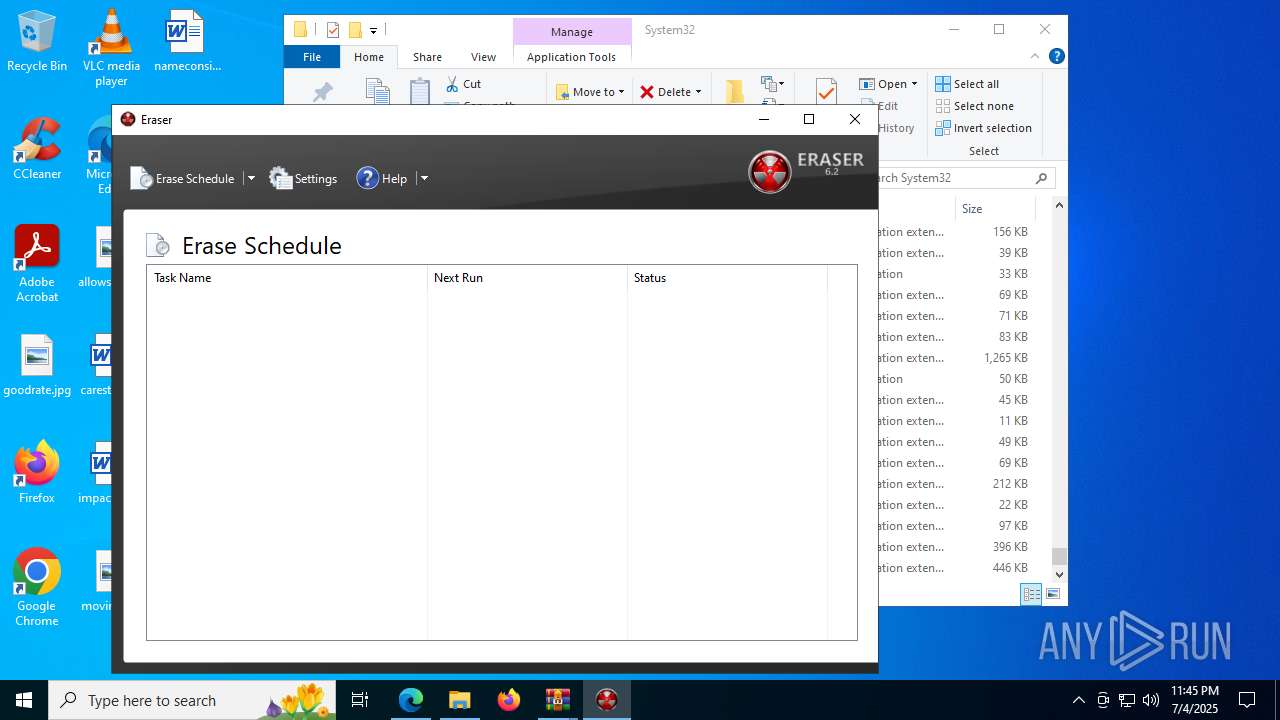Image resolution: width=1280 pixels, height=720 pixels.
Task: Select the goodrate.jpg desktop file
Action: click(37, 366)
